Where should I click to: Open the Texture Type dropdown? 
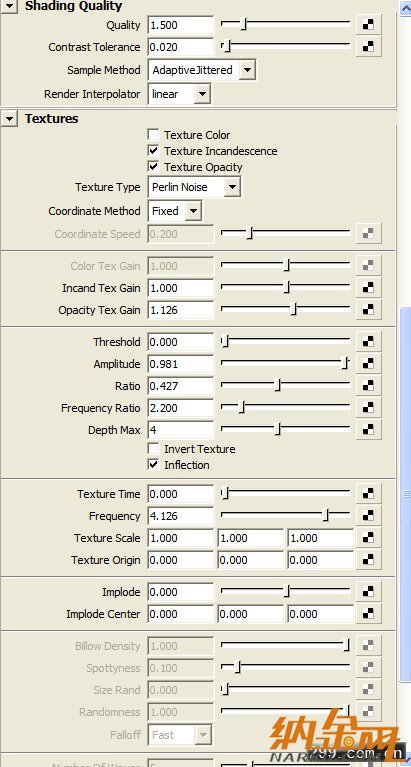click(194, 187)
